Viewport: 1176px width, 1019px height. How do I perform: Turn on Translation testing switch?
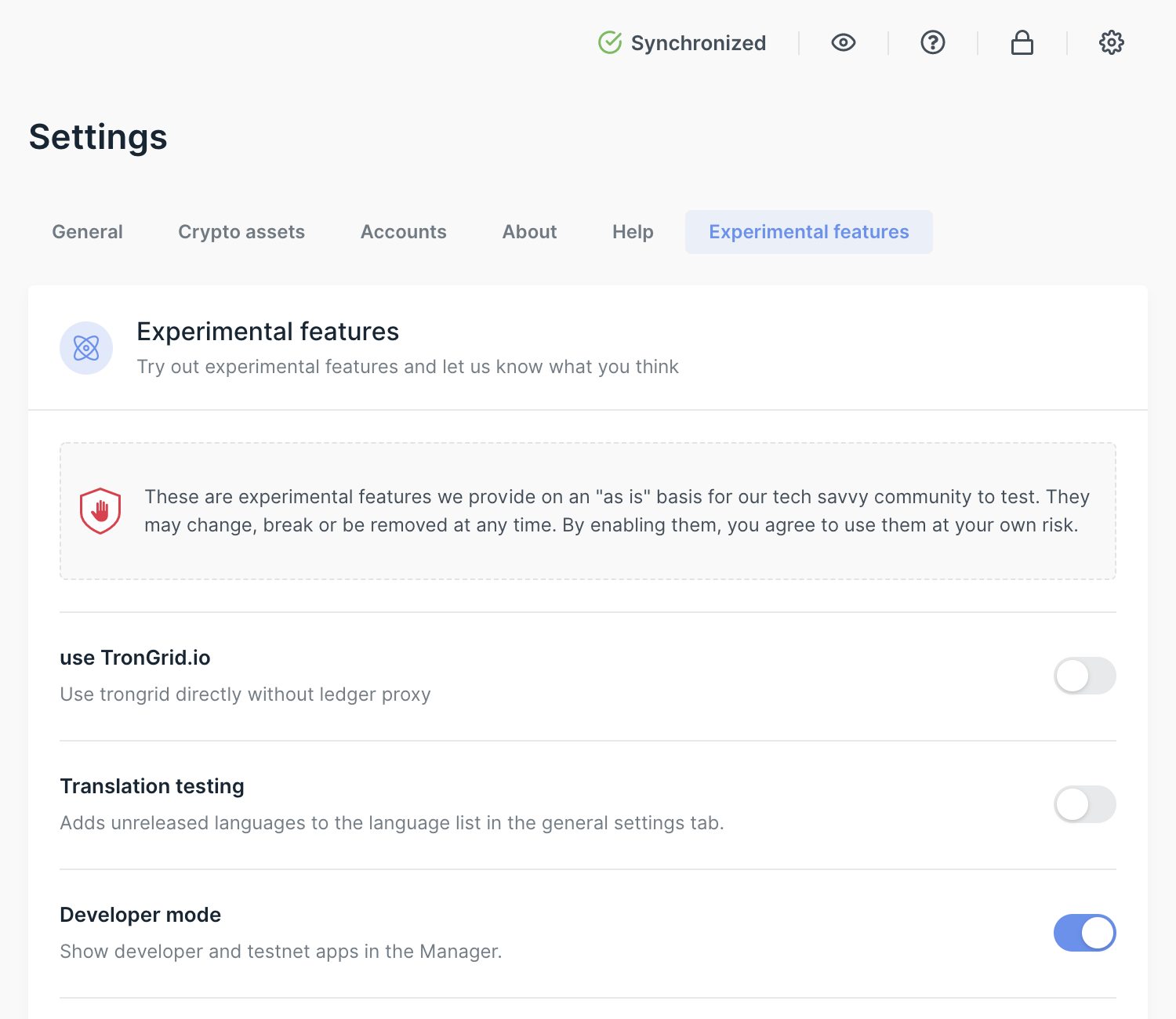(1084, 804)
